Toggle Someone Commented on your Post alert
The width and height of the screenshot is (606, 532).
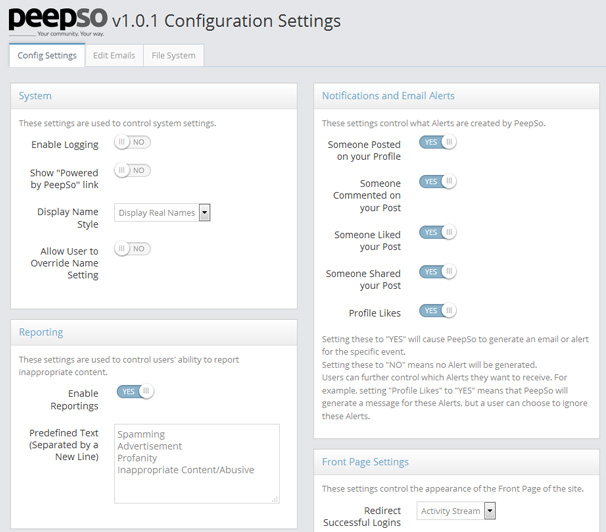click(x=437, y=181)
